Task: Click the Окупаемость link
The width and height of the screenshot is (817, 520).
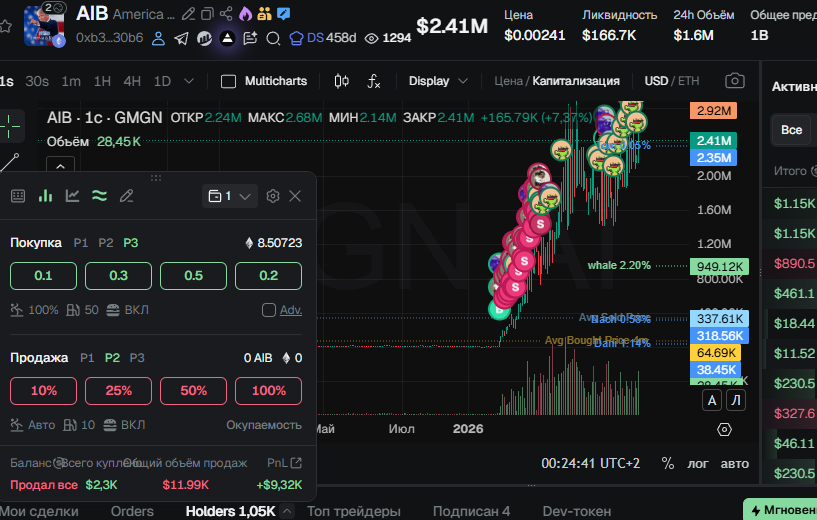Action: pos(264,425)
